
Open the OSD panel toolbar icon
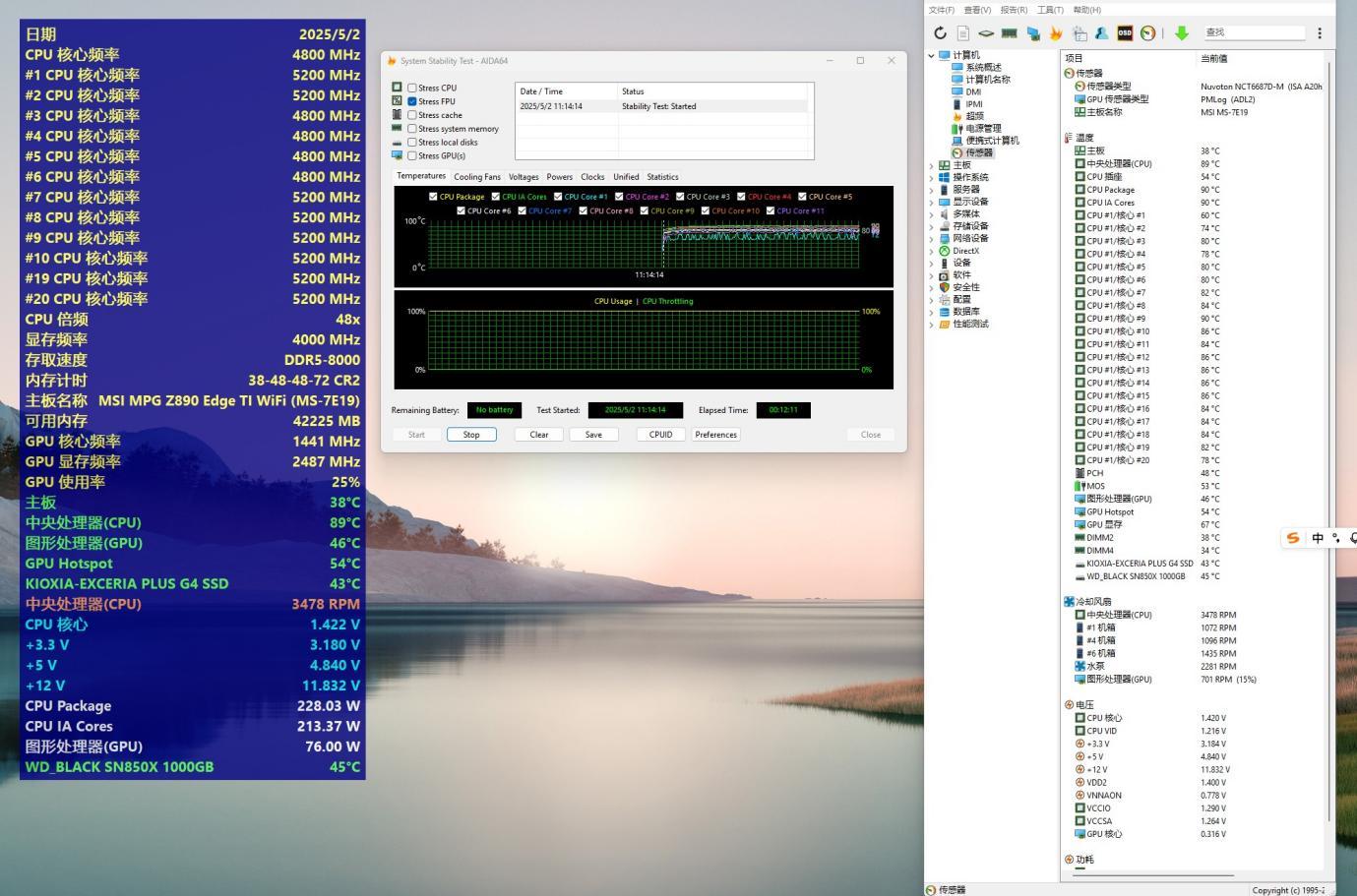coord(1125,32)
